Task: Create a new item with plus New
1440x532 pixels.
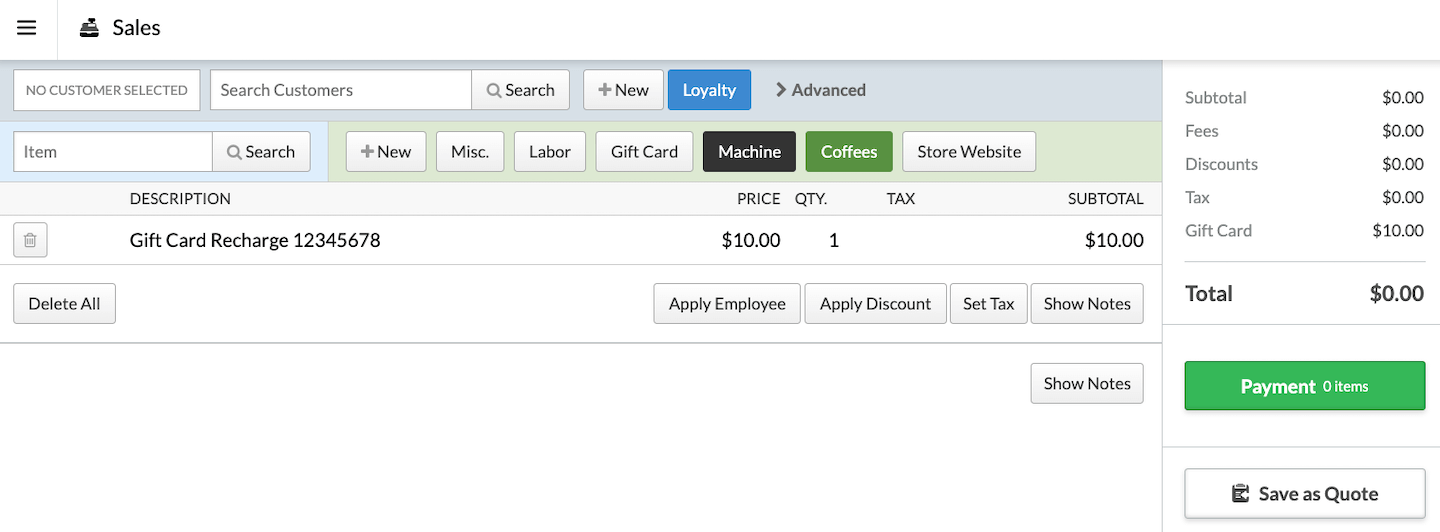Action: tap(386, 152)
